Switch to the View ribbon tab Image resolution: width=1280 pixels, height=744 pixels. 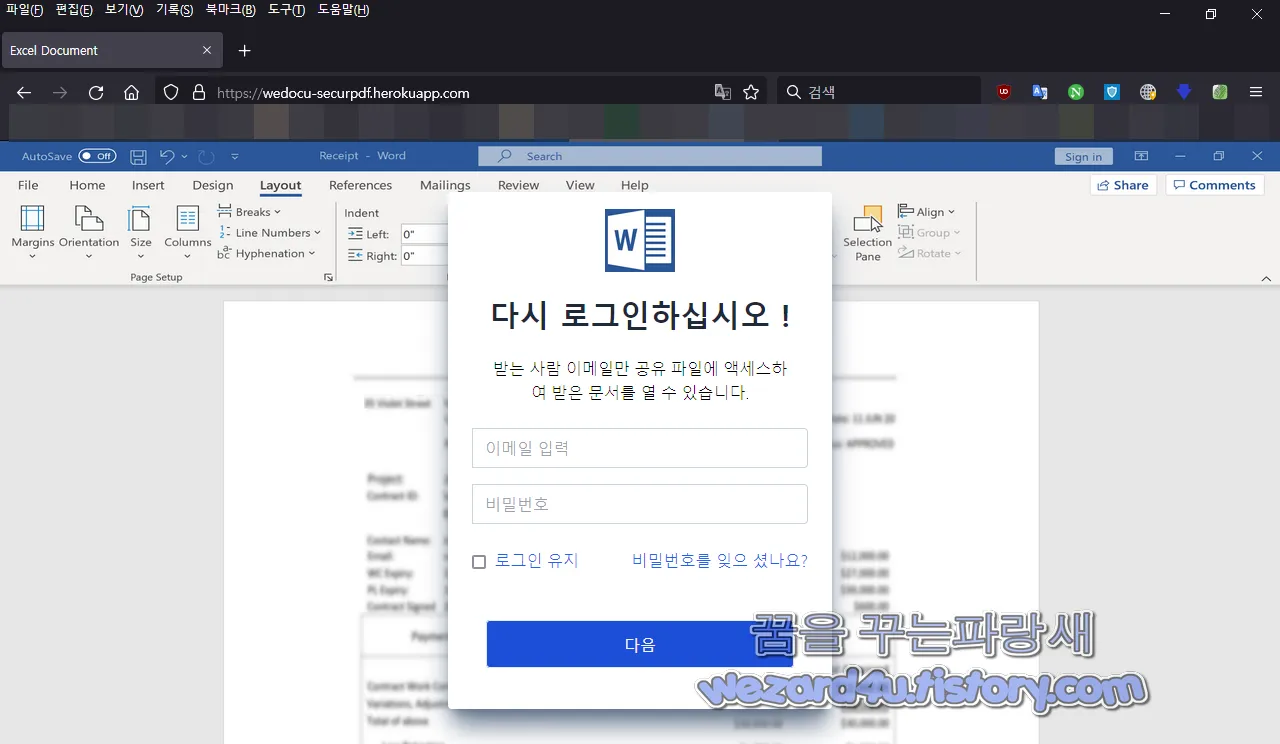coord(580,185)
